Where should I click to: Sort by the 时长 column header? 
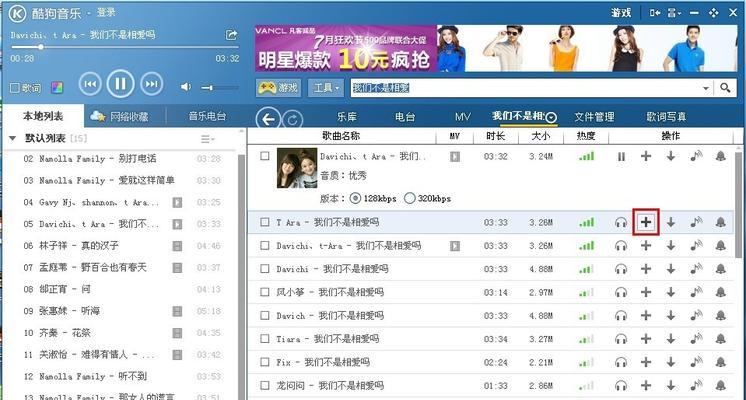[495, 136]
